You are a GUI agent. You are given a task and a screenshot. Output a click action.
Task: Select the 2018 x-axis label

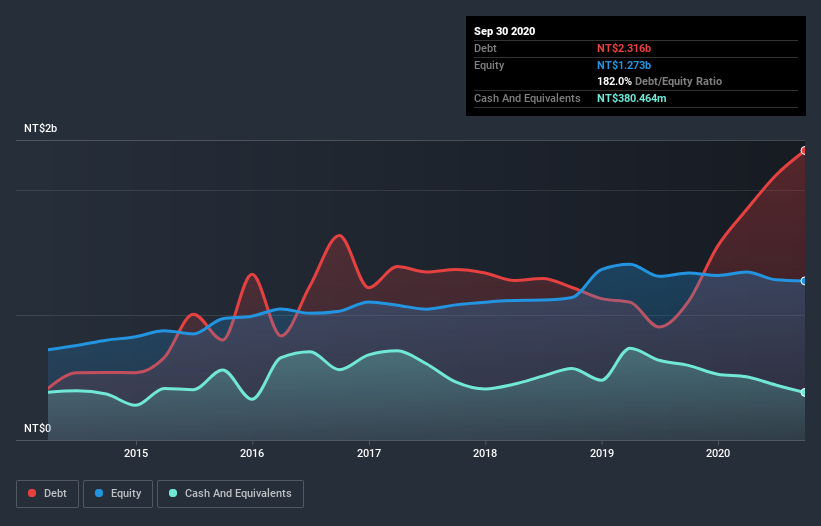tap(485, 453)
